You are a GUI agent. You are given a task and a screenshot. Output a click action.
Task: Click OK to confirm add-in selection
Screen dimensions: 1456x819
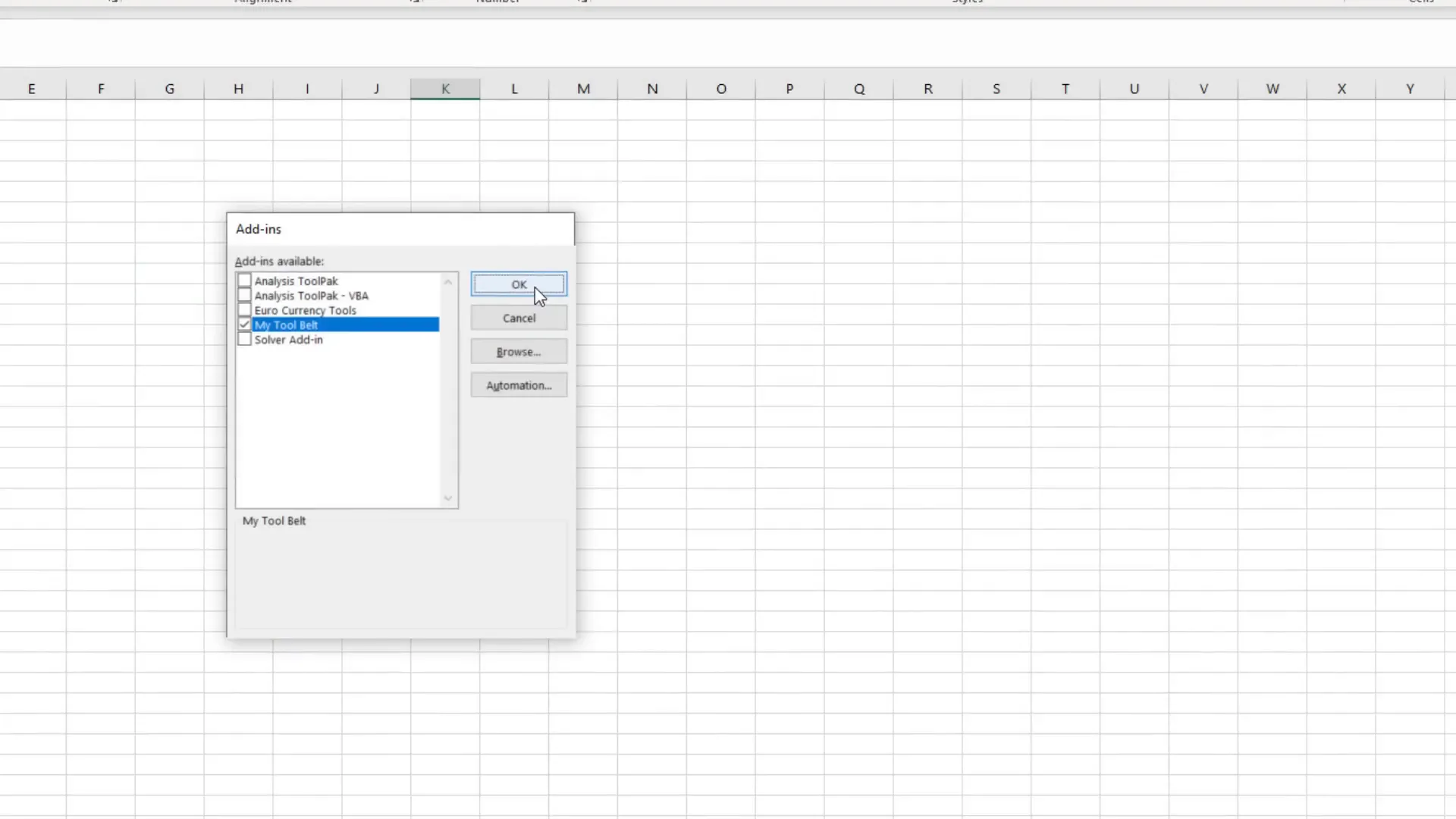pyautogui.click(x=518, y=284)
